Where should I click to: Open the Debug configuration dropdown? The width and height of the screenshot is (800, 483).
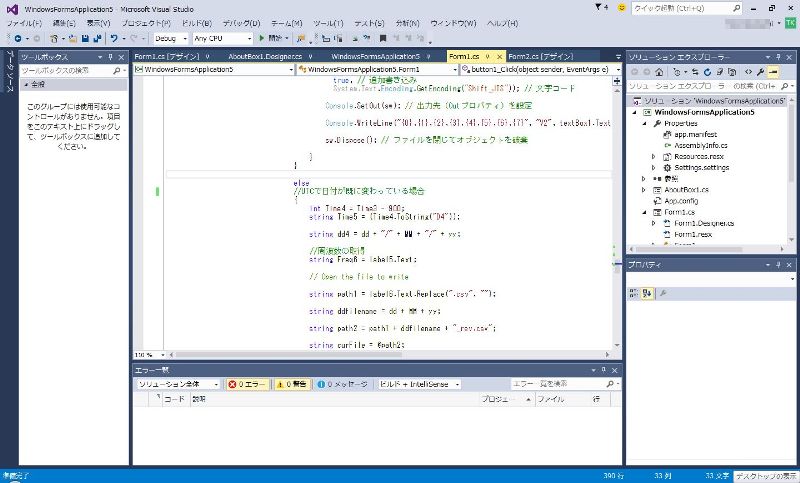[x=171, y=39]
